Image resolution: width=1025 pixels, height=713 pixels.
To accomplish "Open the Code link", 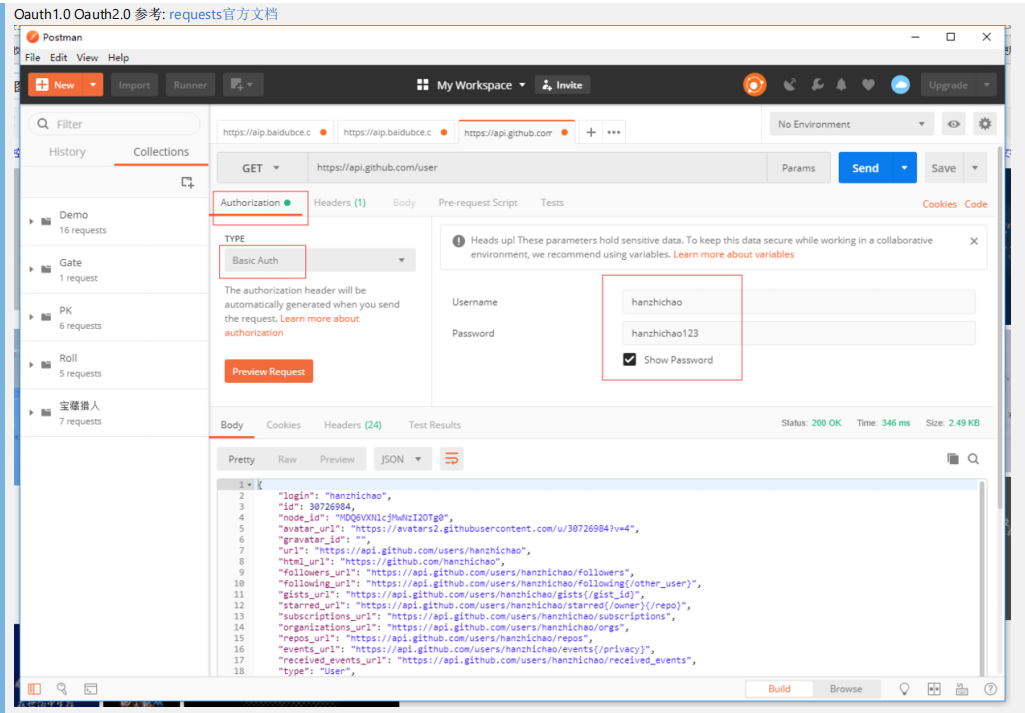I will coord(976,204).
